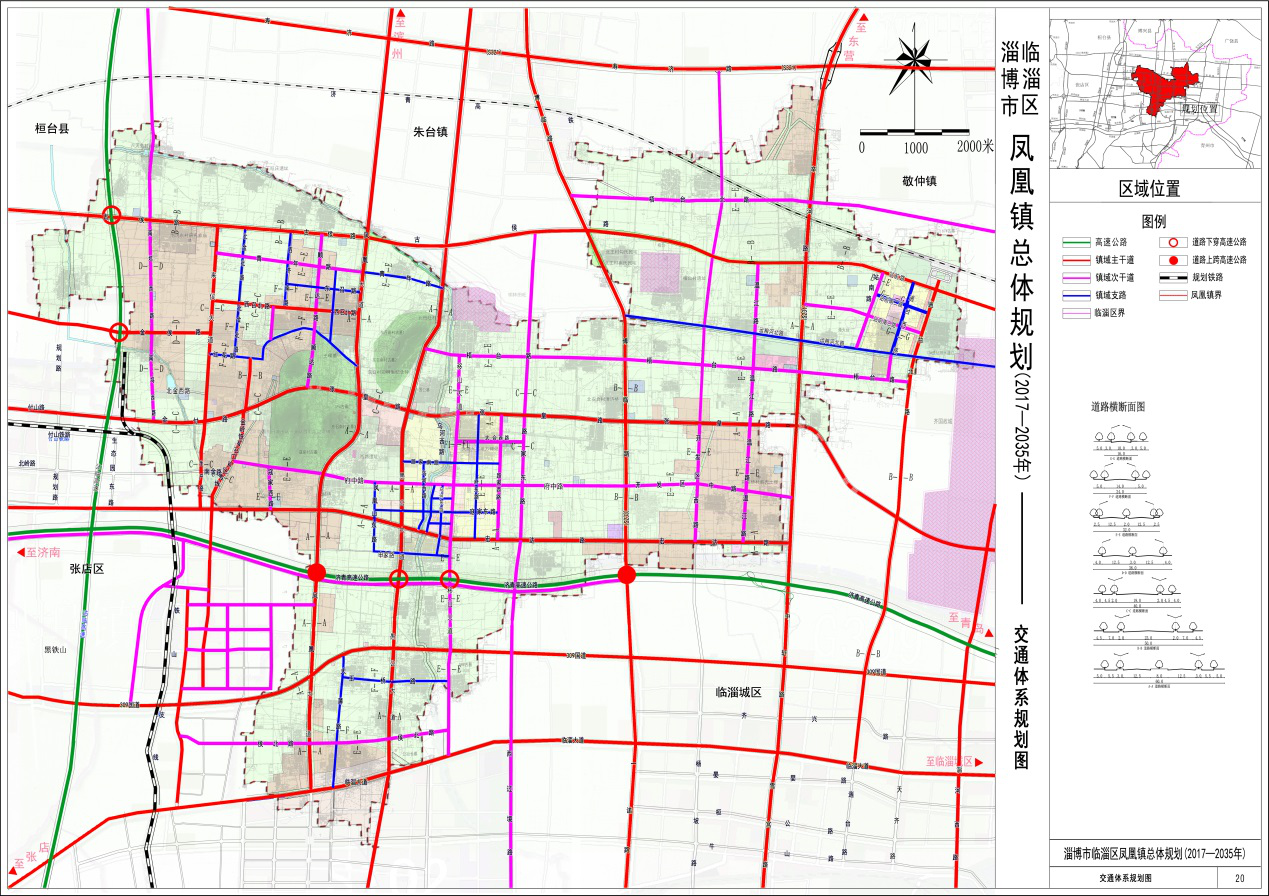Click the 规划位置 label in inset map

(1200, 107)
